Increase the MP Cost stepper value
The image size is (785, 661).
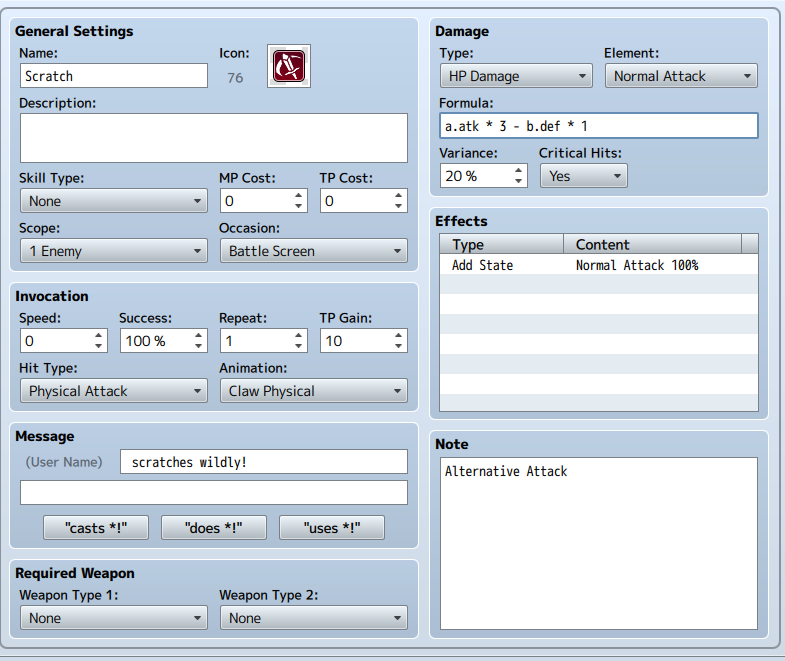tap(299, 195)
